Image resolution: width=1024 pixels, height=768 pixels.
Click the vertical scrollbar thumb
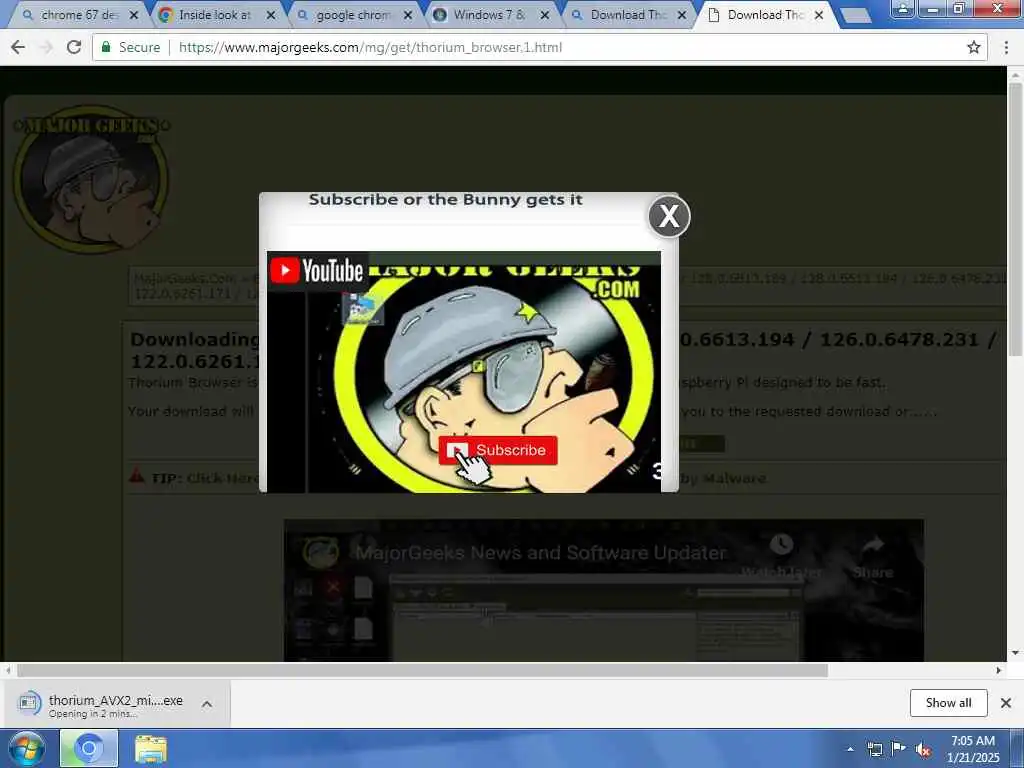pyautogui.click(x=1015, y=219)
